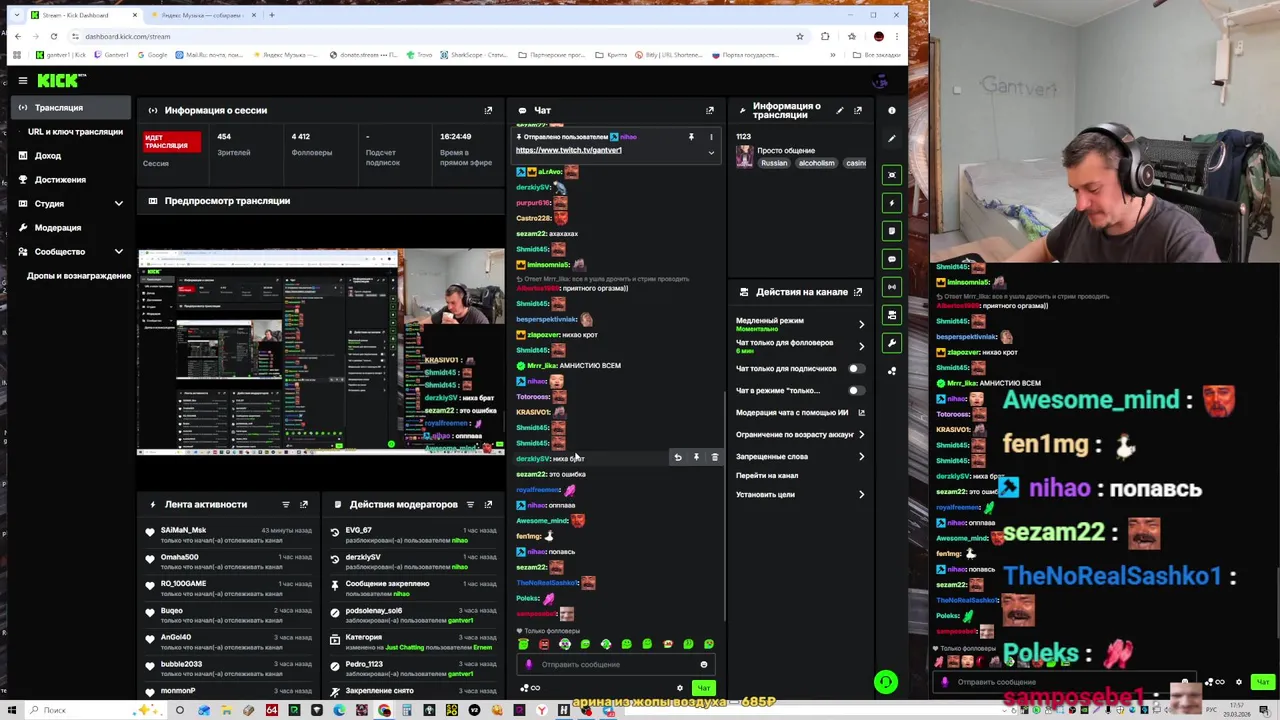
Task: Click the green Чат send button
Action: [x=703, y=688]
